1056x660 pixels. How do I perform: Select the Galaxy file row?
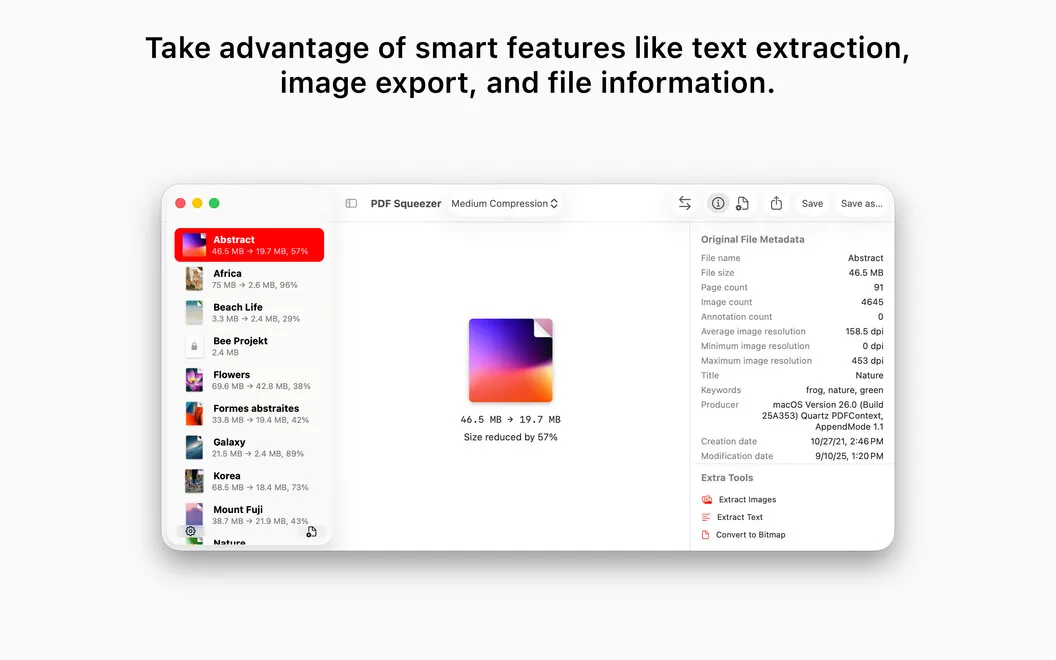coord(249,447)
